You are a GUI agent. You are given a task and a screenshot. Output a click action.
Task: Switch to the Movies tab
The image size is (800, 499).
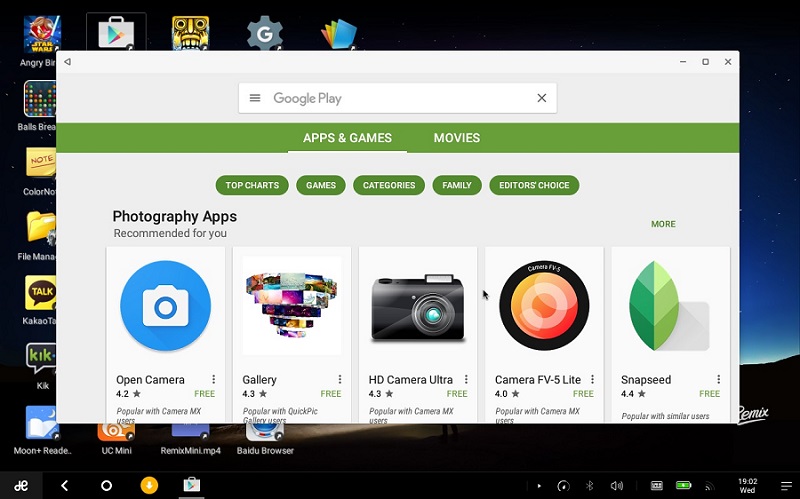tap(457, 138)
